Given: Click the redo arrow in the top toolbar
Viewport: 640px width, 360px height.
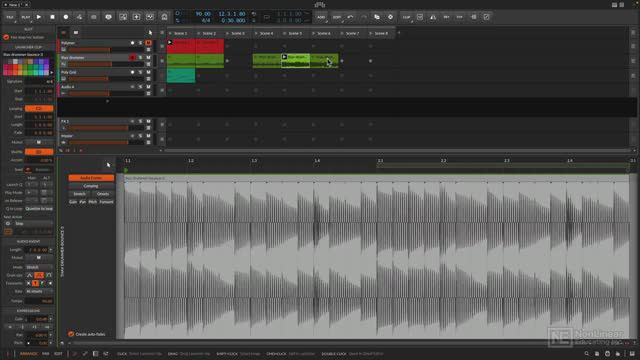Looking at the screenshot, I should [363, 17].
